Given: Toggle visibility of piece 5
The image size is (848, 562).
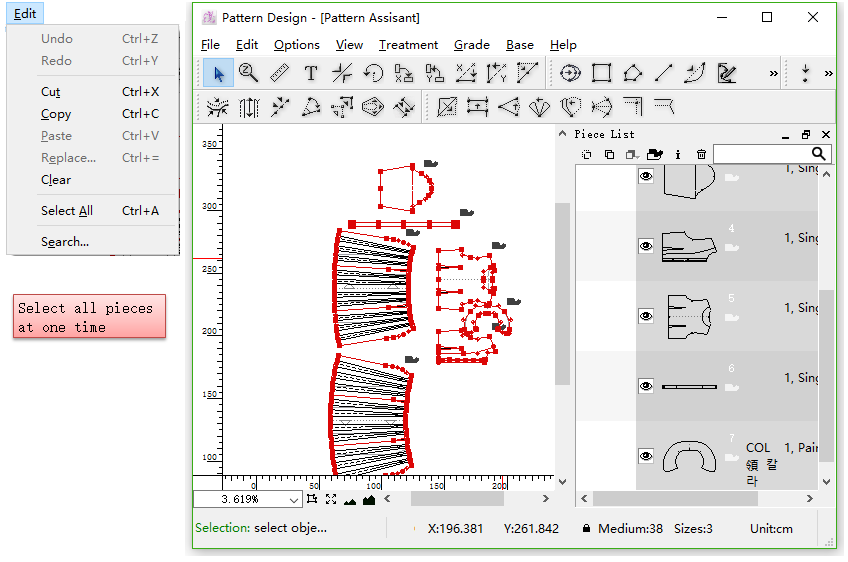Looking at the screenshot, I should click(646, 316).
